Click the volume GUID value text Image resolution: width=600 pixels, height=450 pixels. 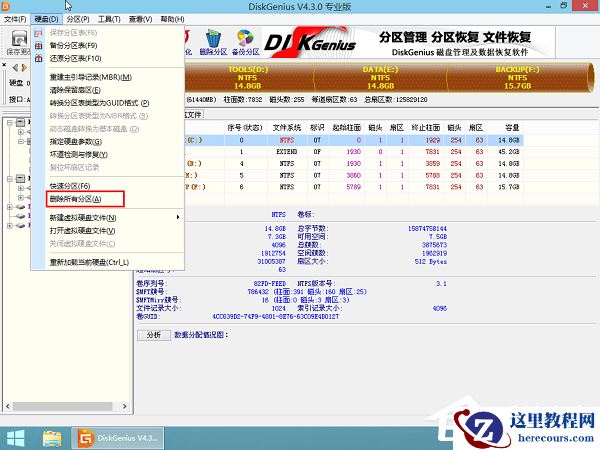[276, 317]
